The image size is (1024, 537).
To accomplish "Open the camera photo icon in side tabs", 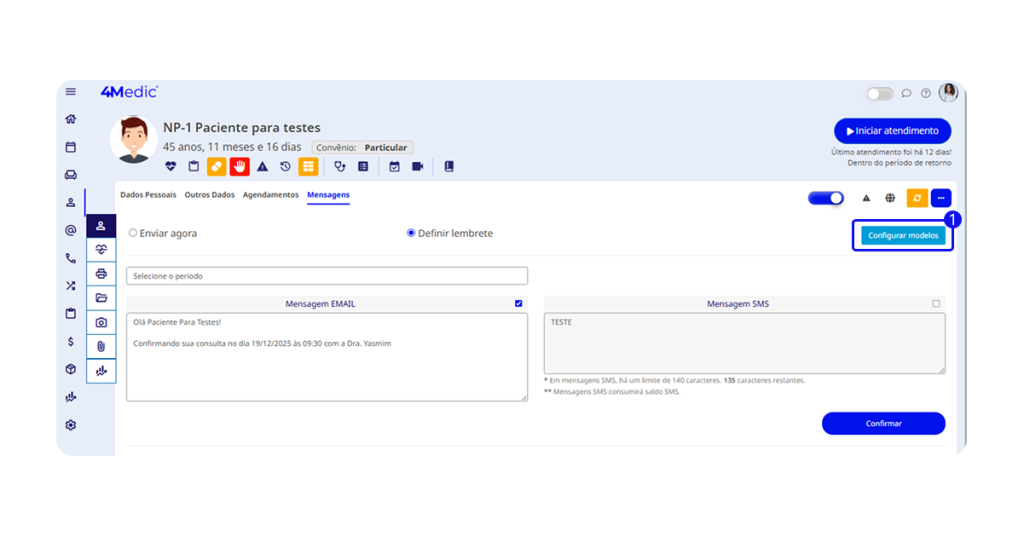I will click(101, 322).
